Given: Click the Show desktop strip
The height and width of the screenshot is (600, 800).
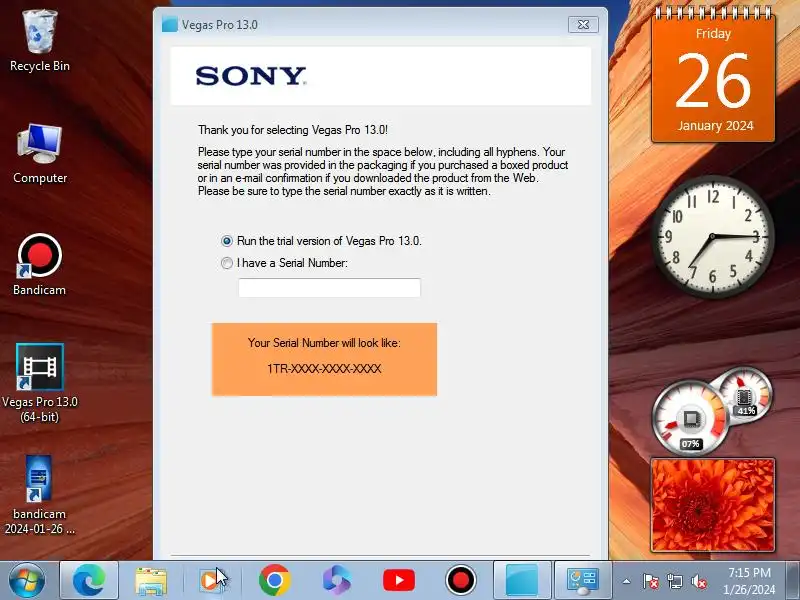Looking at the screenshot, I should pos(793,580).
